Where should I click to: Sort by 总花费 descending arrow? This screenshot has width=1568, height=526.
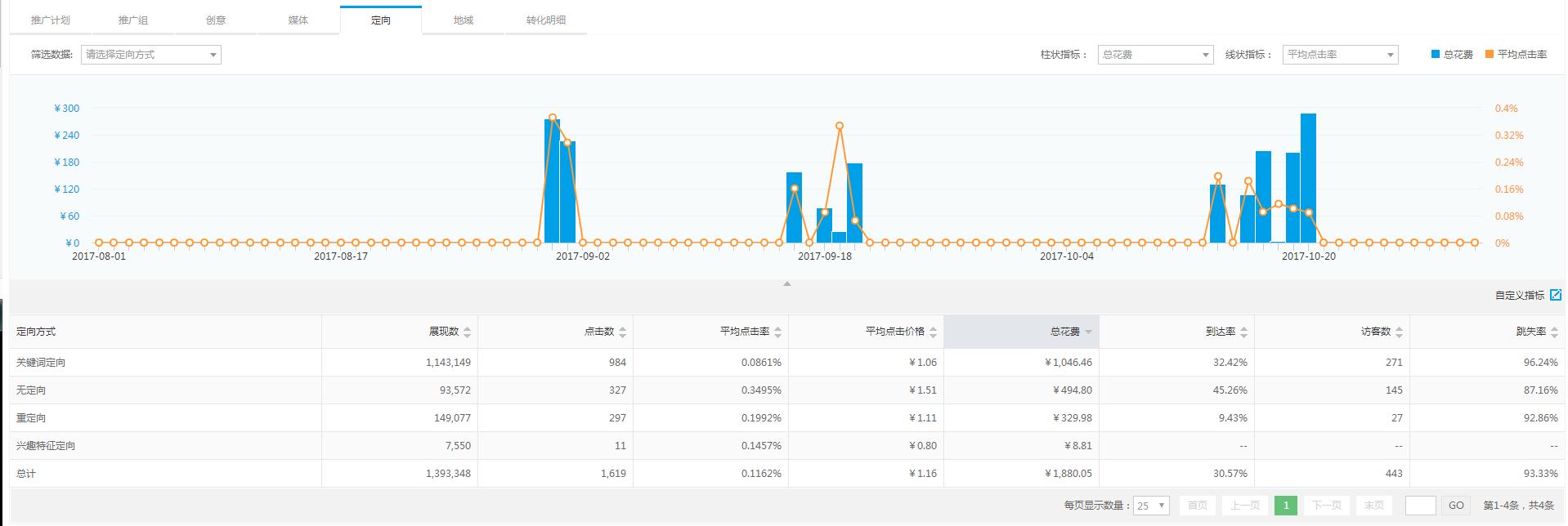tap(1088, 332)
